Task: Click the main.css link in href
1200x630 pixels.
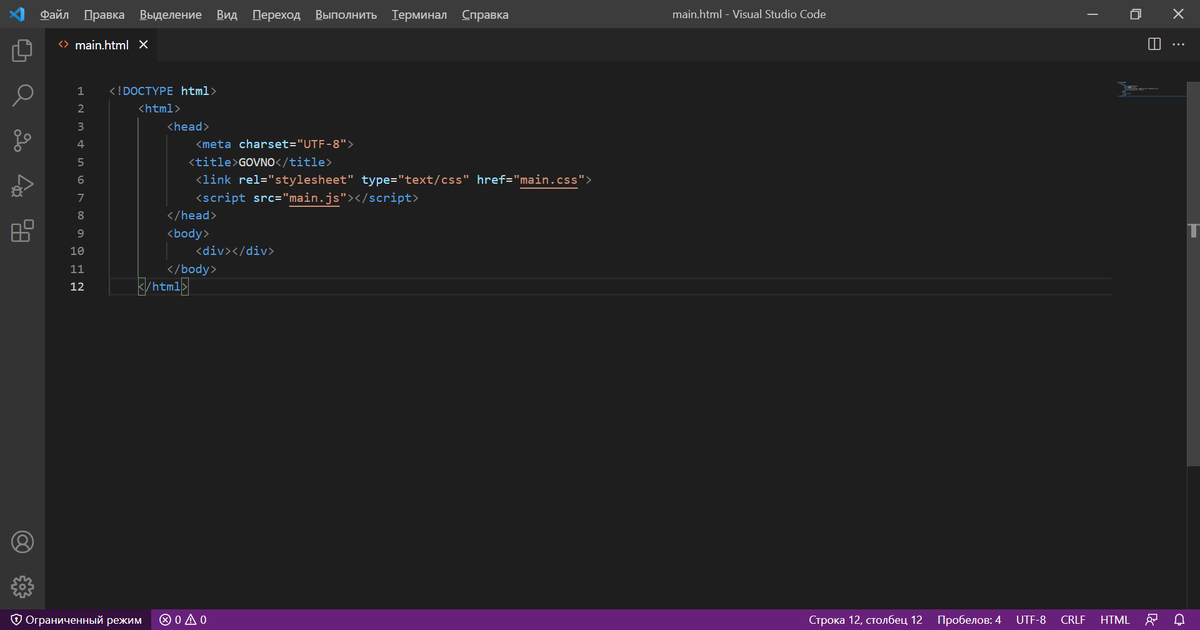Action: (x=550, y=180)
